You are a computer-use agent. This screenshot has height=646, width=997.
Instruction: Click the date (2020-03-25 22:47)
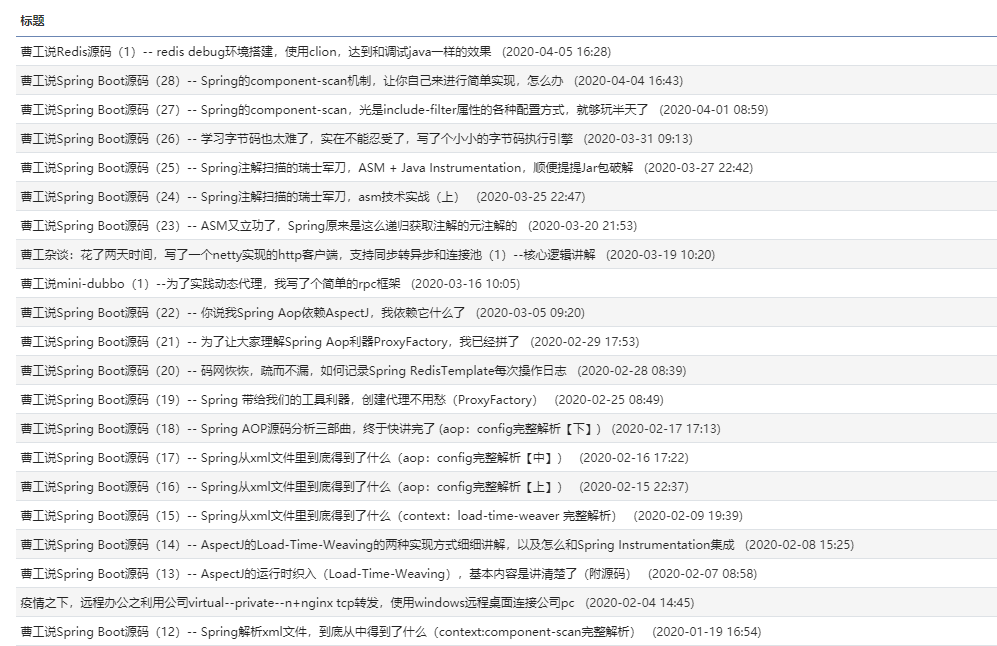click(x=531, y=196)
